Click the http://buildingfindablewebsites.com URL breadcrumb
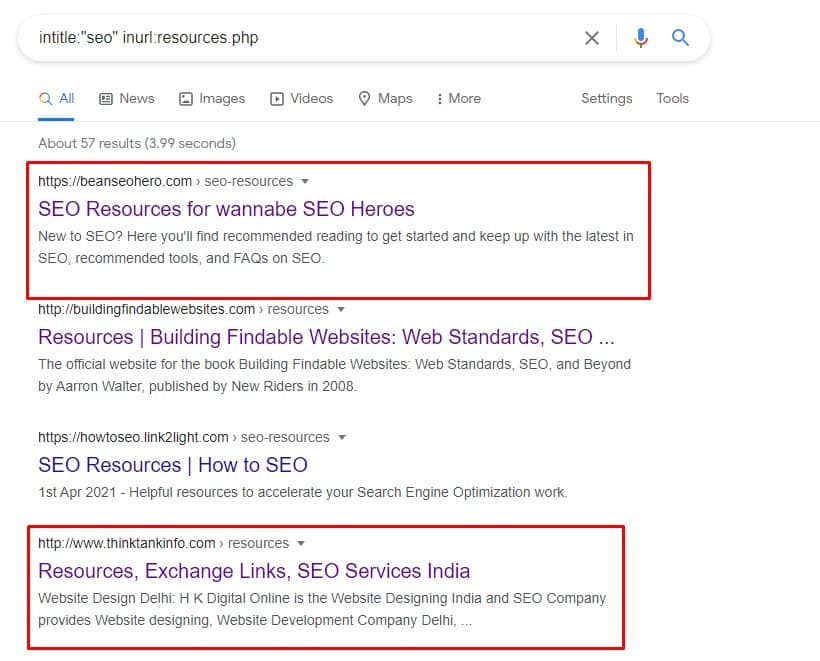This screenshot has width=820, height=661. (x=184, y=310)
